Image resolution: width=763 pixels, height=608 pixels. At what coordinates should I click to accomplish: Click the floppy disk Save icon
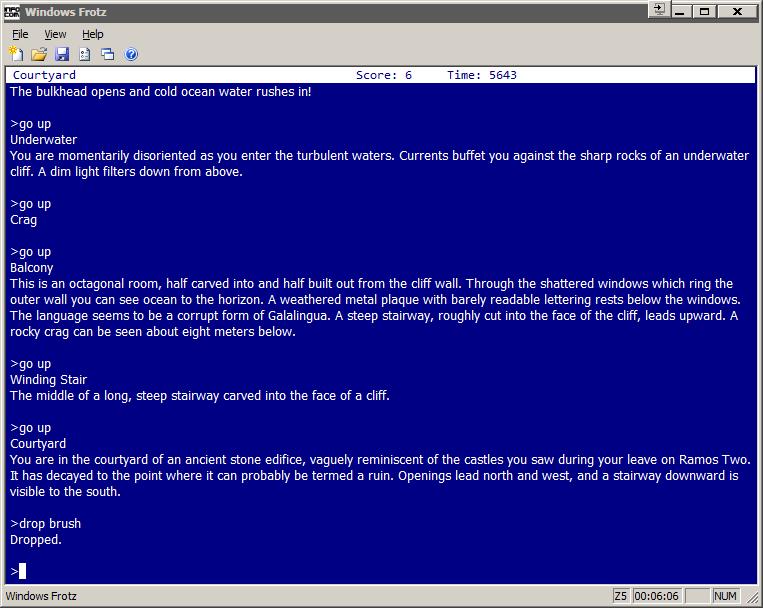pos(62,54)
